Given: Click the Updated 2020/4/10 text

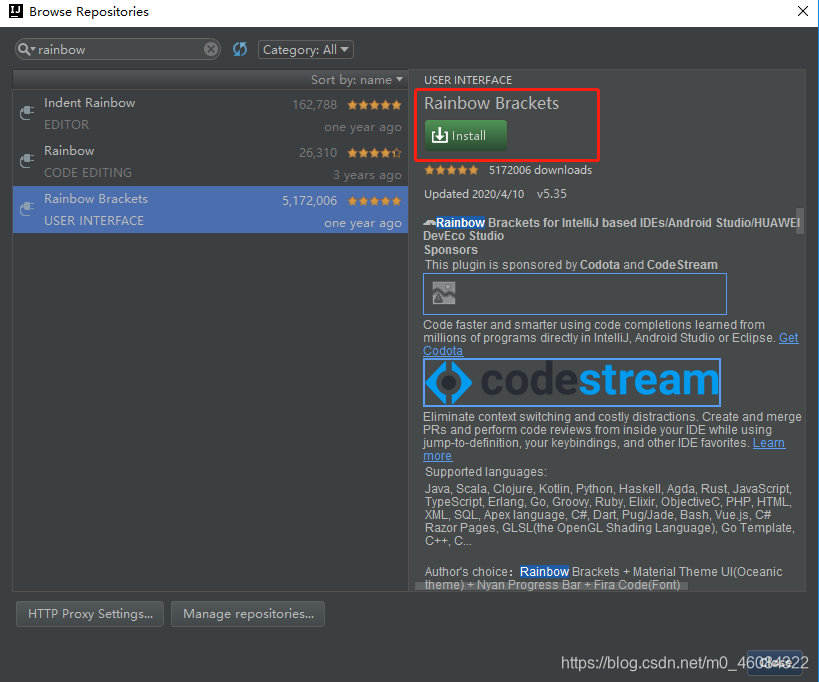Looking at the screenshot, I should point(474,194).
